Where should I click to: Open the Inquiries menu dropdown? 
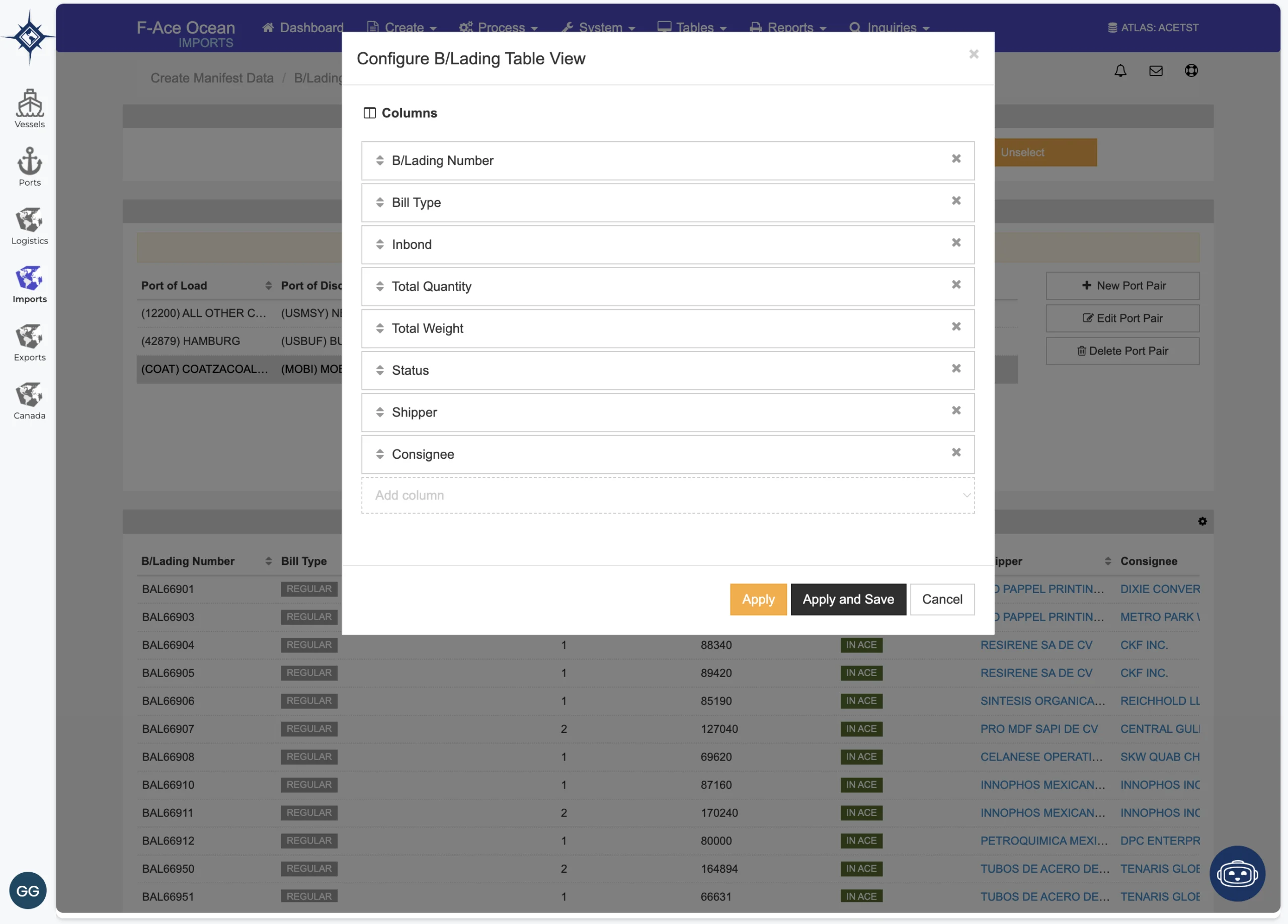point(890,27)
